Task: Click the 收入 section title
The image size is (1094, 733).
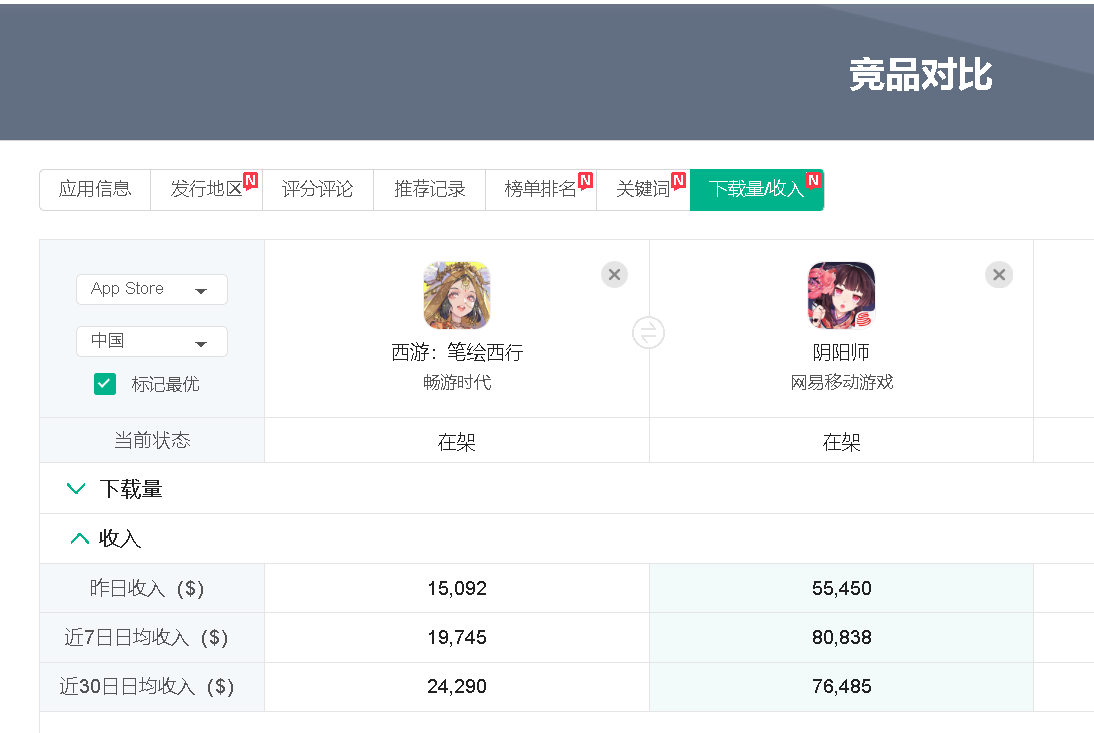Action: tap(119, 538)
